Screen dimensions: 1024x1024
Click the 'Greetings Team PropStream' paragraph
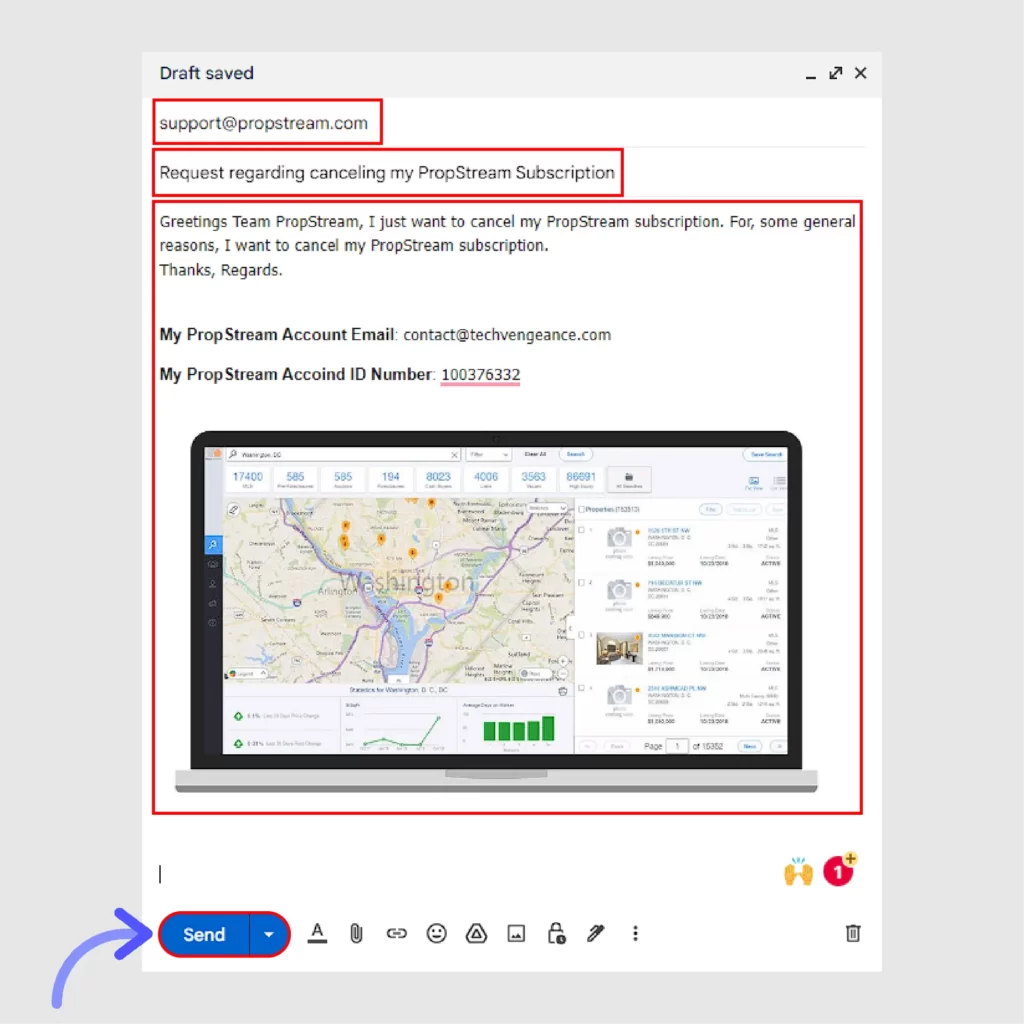(507, 233)
